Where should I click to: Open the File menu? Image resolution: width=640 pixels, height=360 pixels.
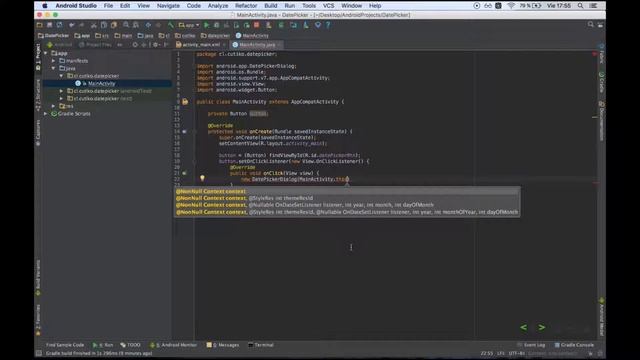(108, 6)
